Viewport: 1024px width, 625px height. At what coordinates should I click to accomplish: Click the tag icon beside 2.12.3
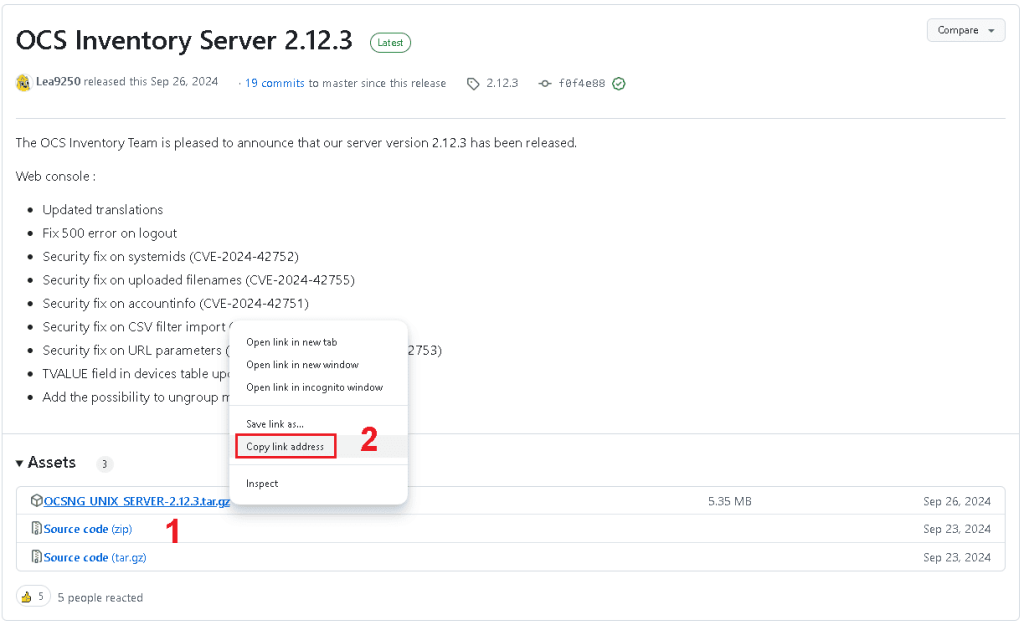pos(473,84)
